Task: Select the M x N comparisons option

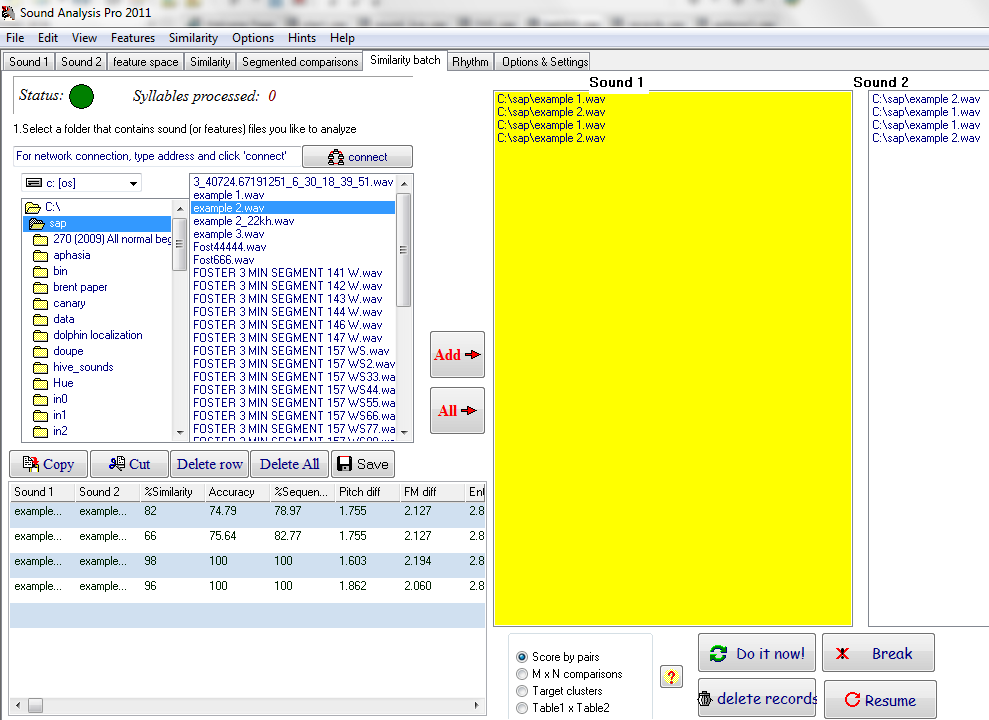Action: 522,674
